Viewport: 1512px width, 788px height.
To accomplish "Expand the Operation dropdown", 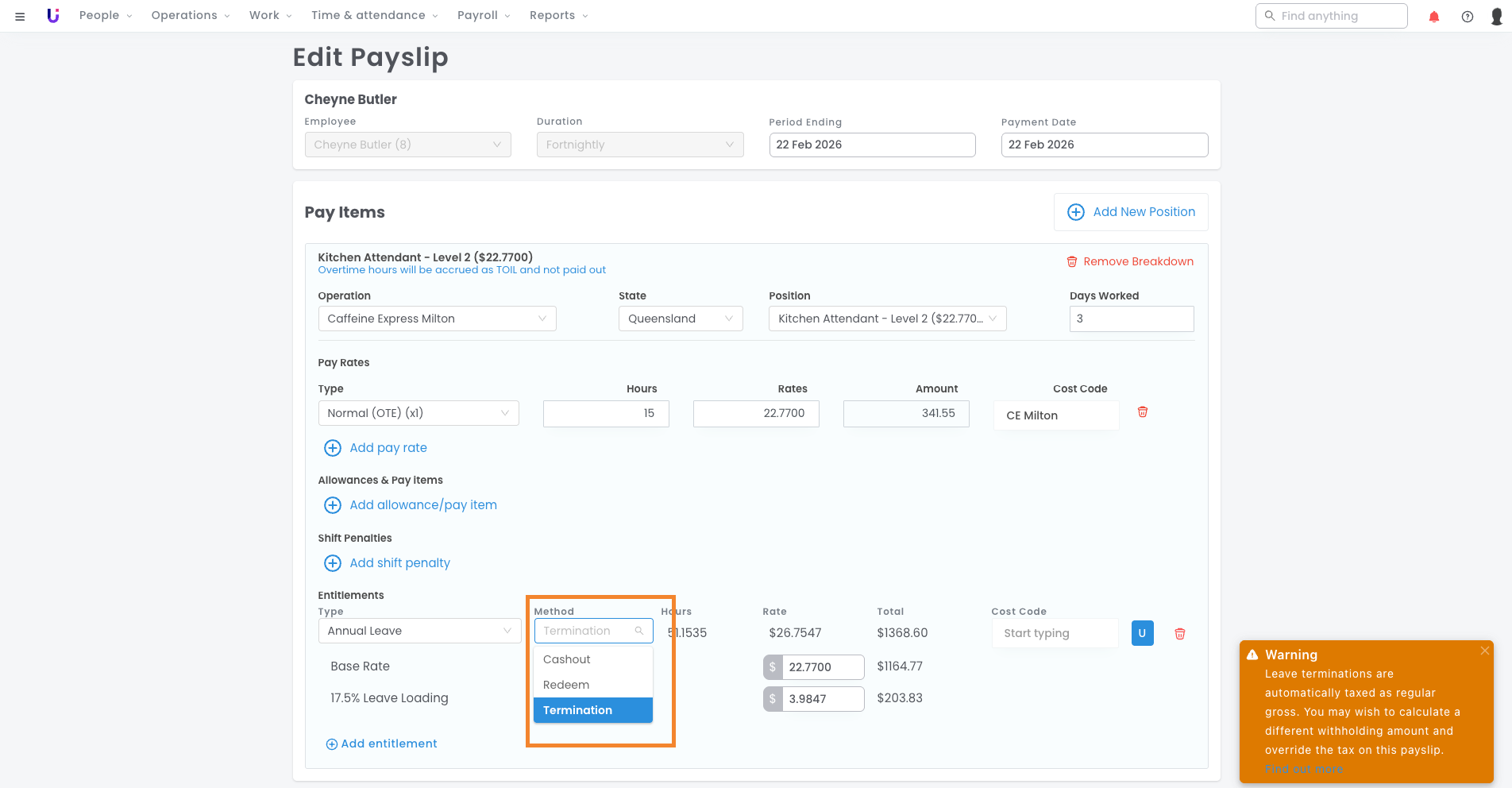I will point(437,319).
